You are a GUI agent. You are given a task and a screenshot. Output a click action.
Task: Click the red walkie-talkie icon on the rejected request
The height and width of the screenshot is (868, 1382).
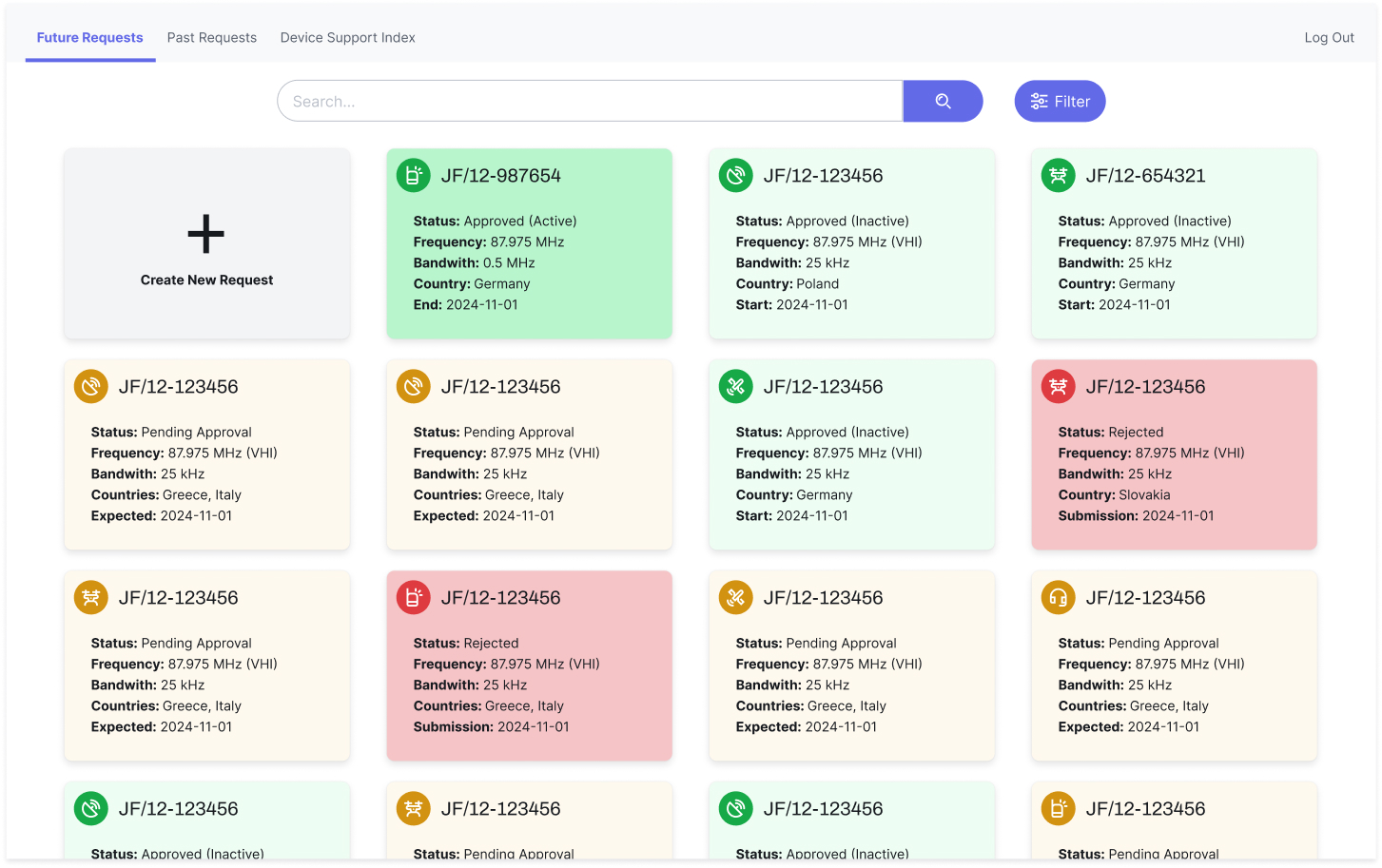(x=413, y=598)
